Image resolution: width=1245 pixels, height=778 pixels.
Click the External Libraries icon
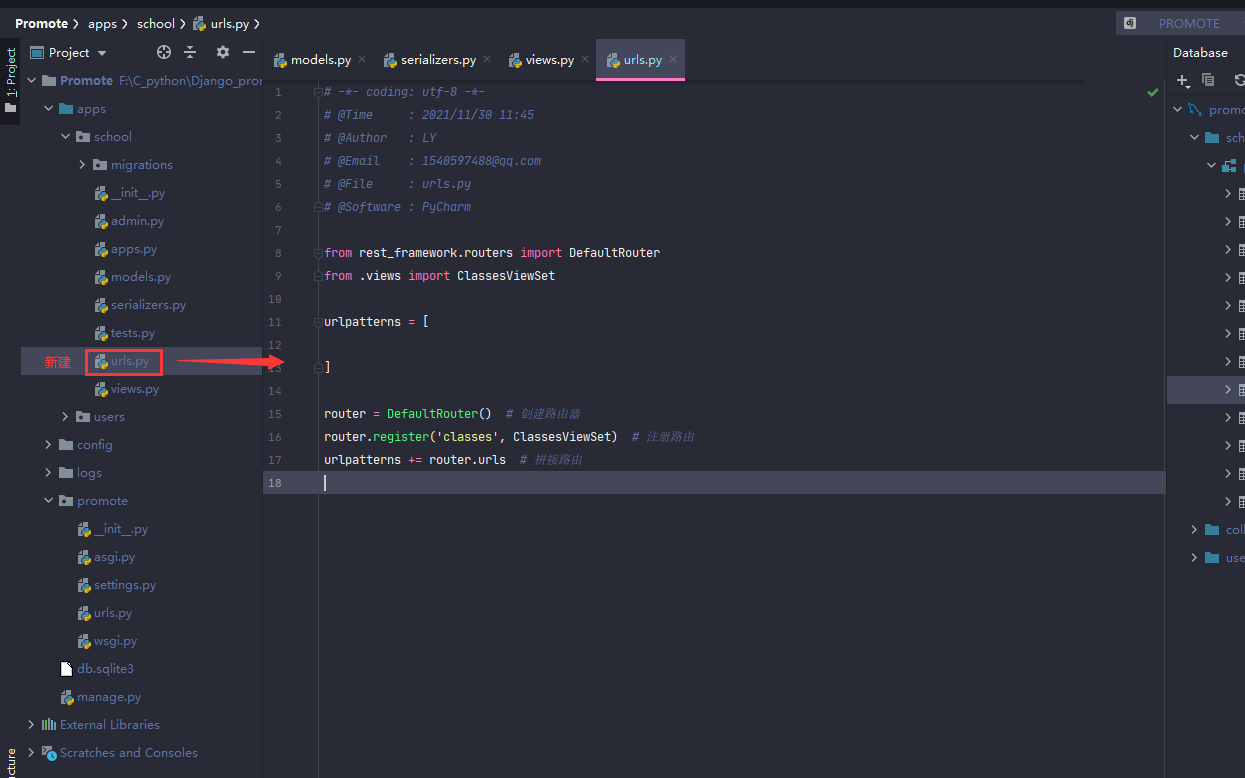pos(48,725)
